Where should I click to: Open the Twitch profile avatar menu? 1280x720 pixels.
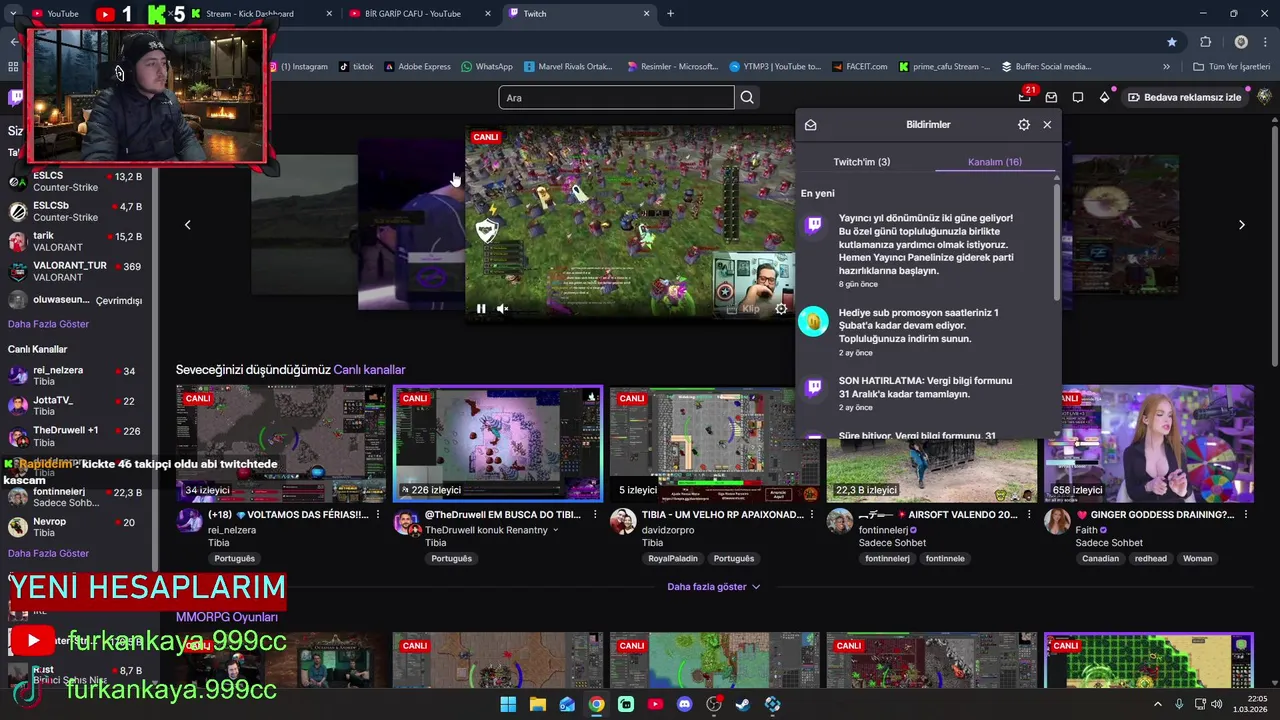coord(1264,97)
